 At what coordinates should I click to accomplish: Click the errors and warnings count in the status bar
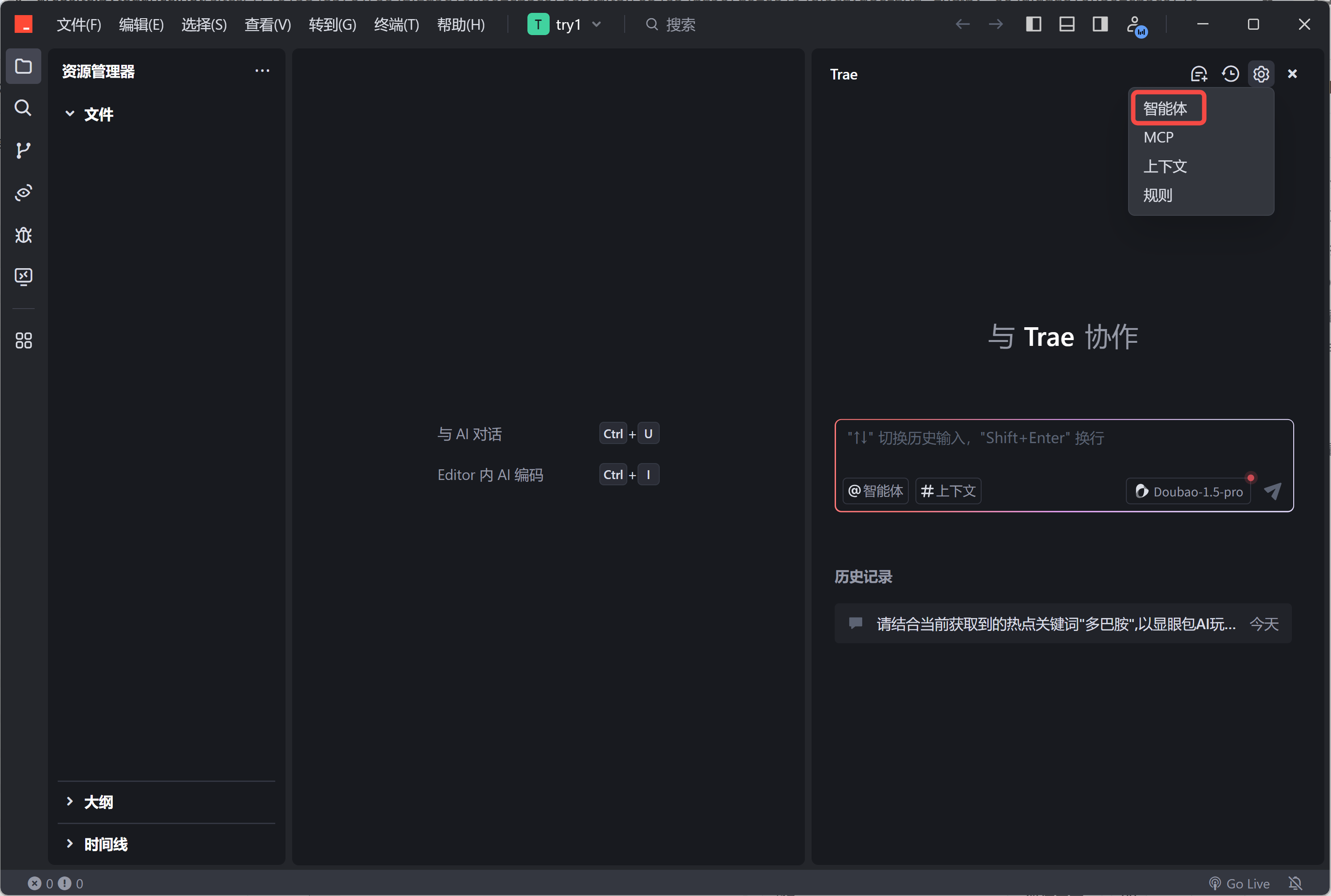tap(56, 884)
